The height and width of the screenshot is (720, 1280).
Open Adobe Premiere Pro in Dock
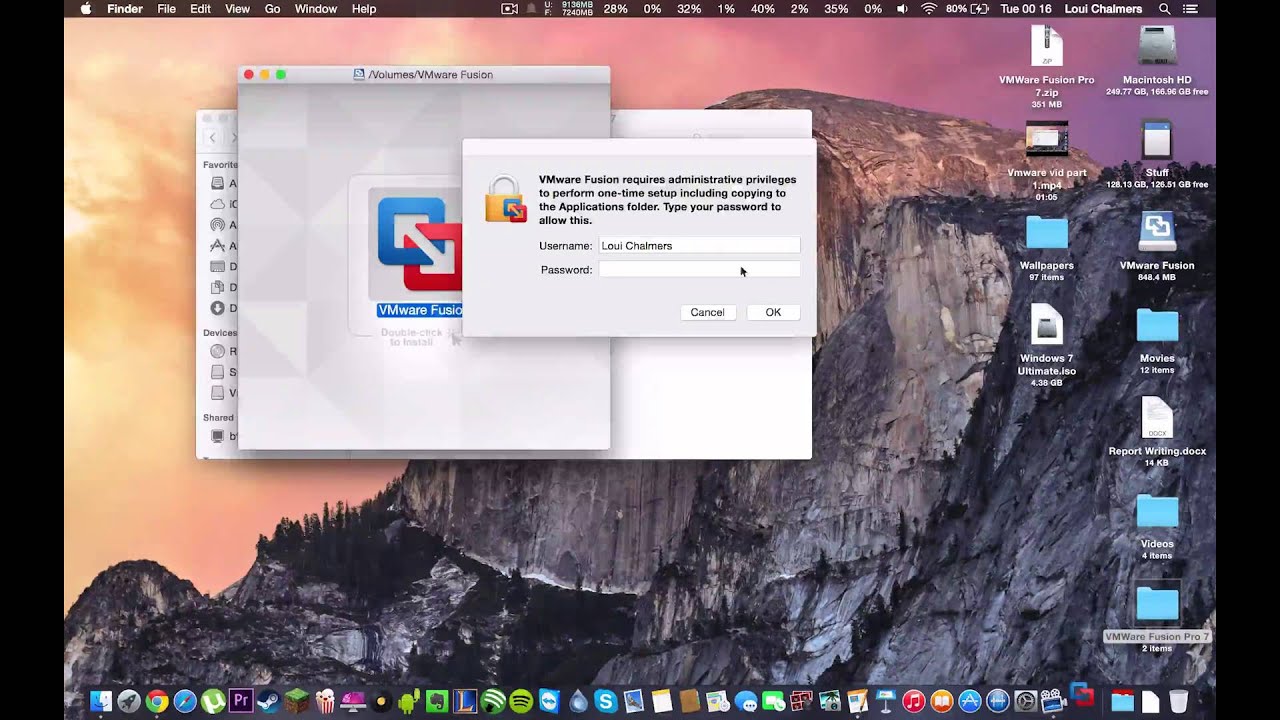(x=241, y=700)
